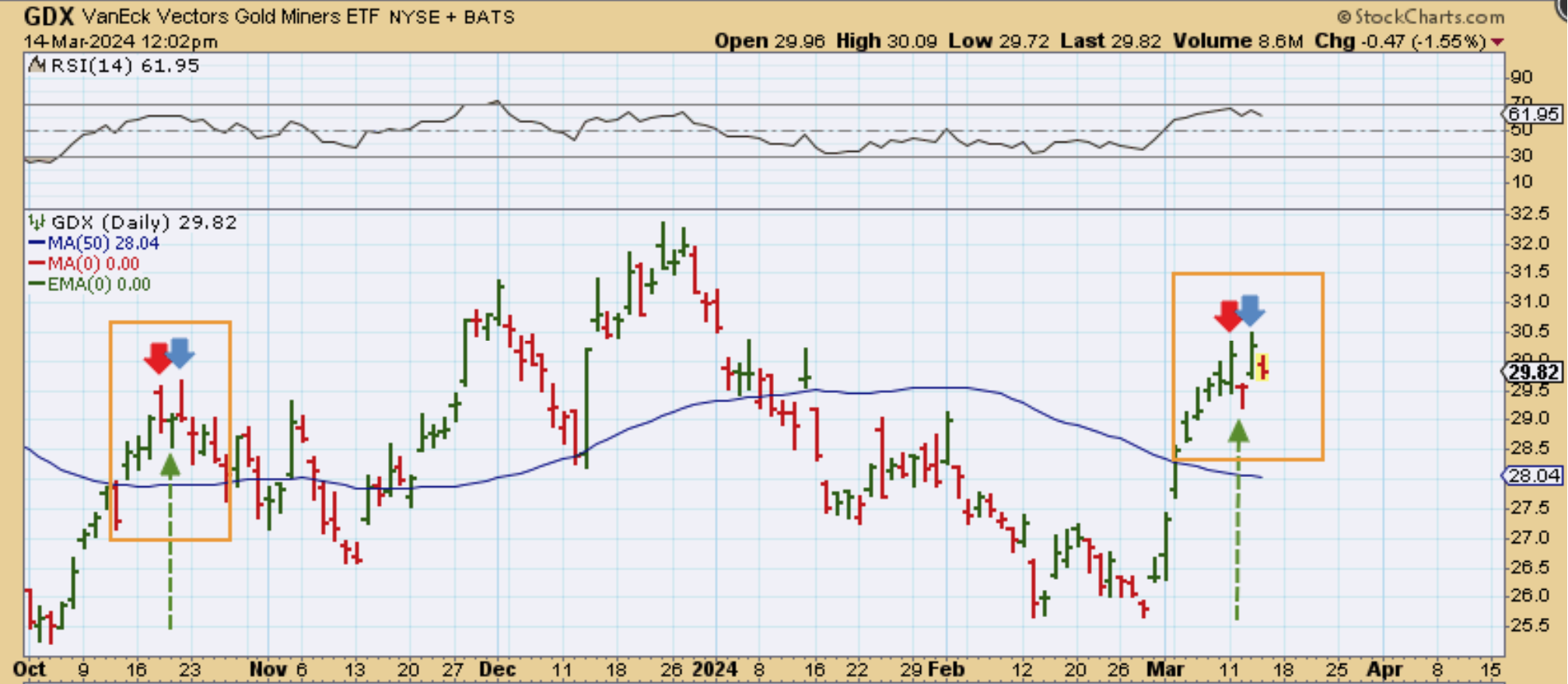Click the 61.95 RSI value tag
This screenshot has width=1568, height=684.
tap(1531, 114)
